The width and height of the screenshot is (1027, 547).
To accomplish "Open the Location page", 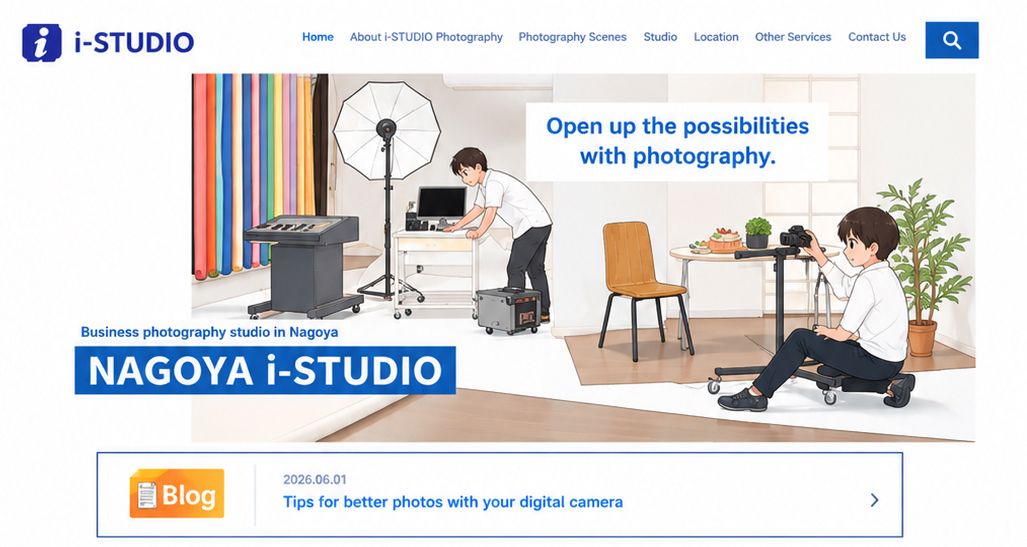I will point(716,37).
